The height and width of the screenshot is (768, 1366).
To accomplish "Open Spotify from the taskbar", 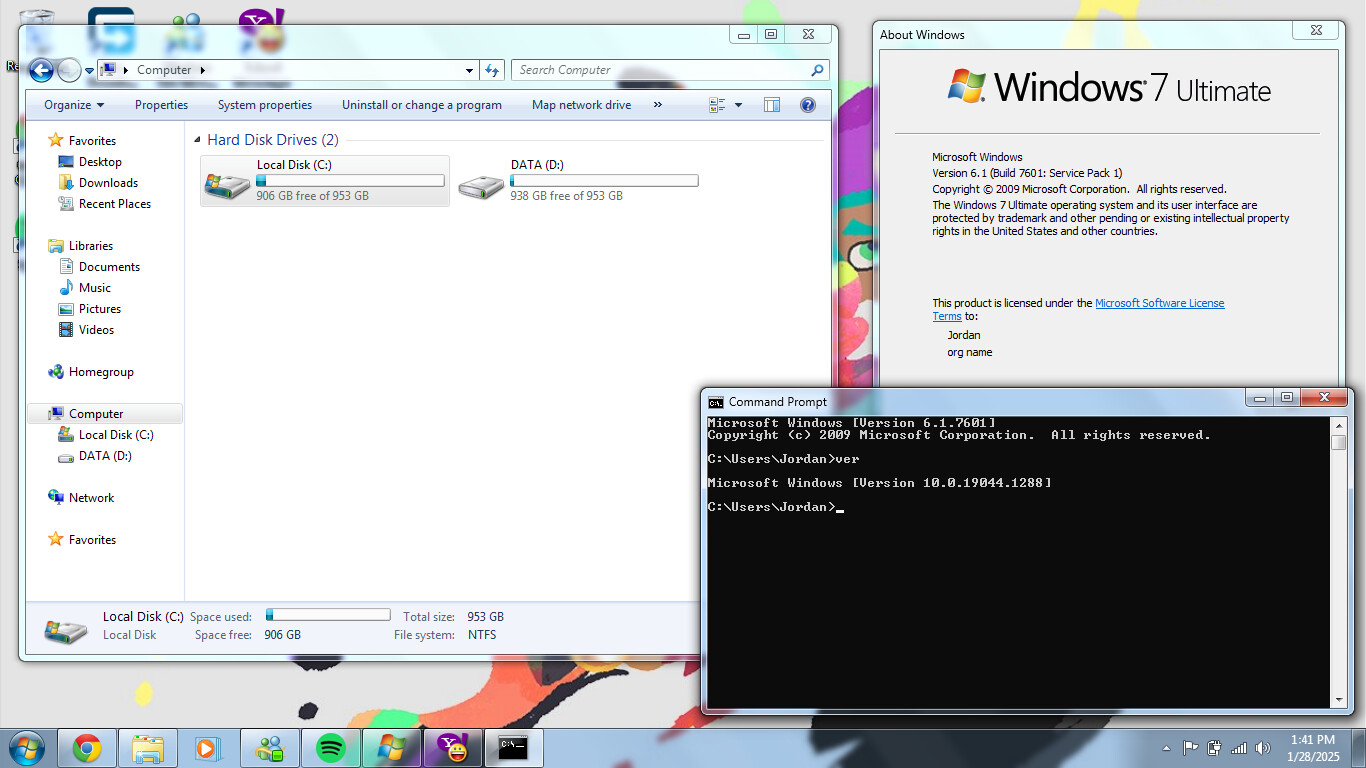I will click(x=331, y=748).
